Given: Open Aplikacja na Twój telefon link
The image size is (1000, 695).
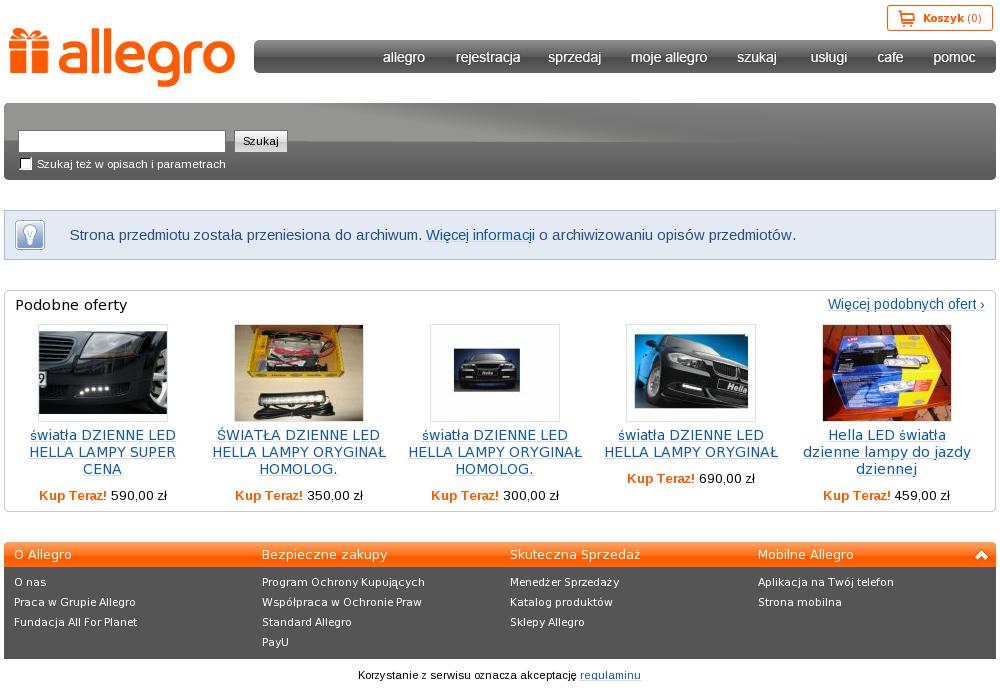Looking at the screenshot, I should tap(825, 582).
